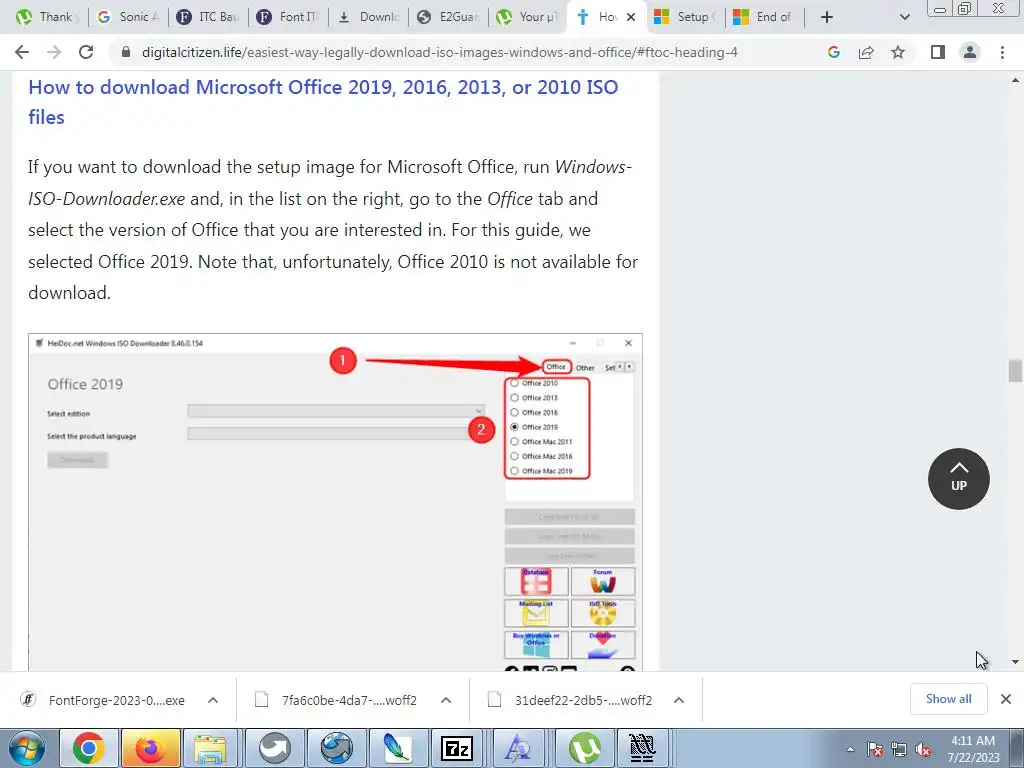This screenshot has height=768, width=1024.
Task: Switch to the 'Font IT' tab
Action: point(288,17)
